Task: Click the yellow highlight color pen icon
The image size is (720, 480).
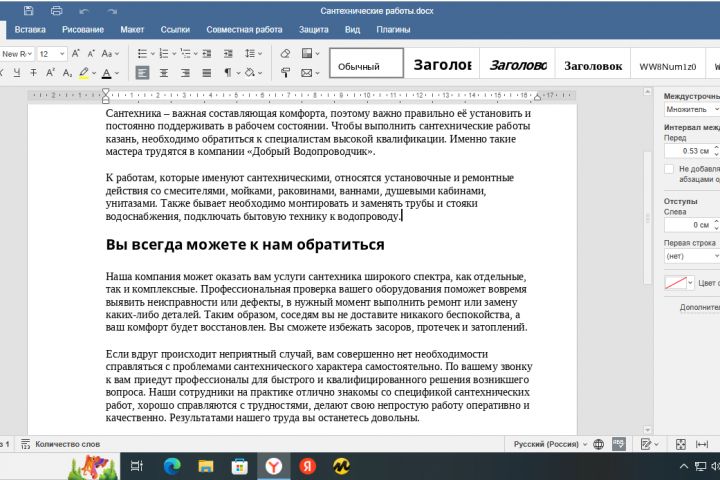Action: pyautogui.click(x=84, y=73)
